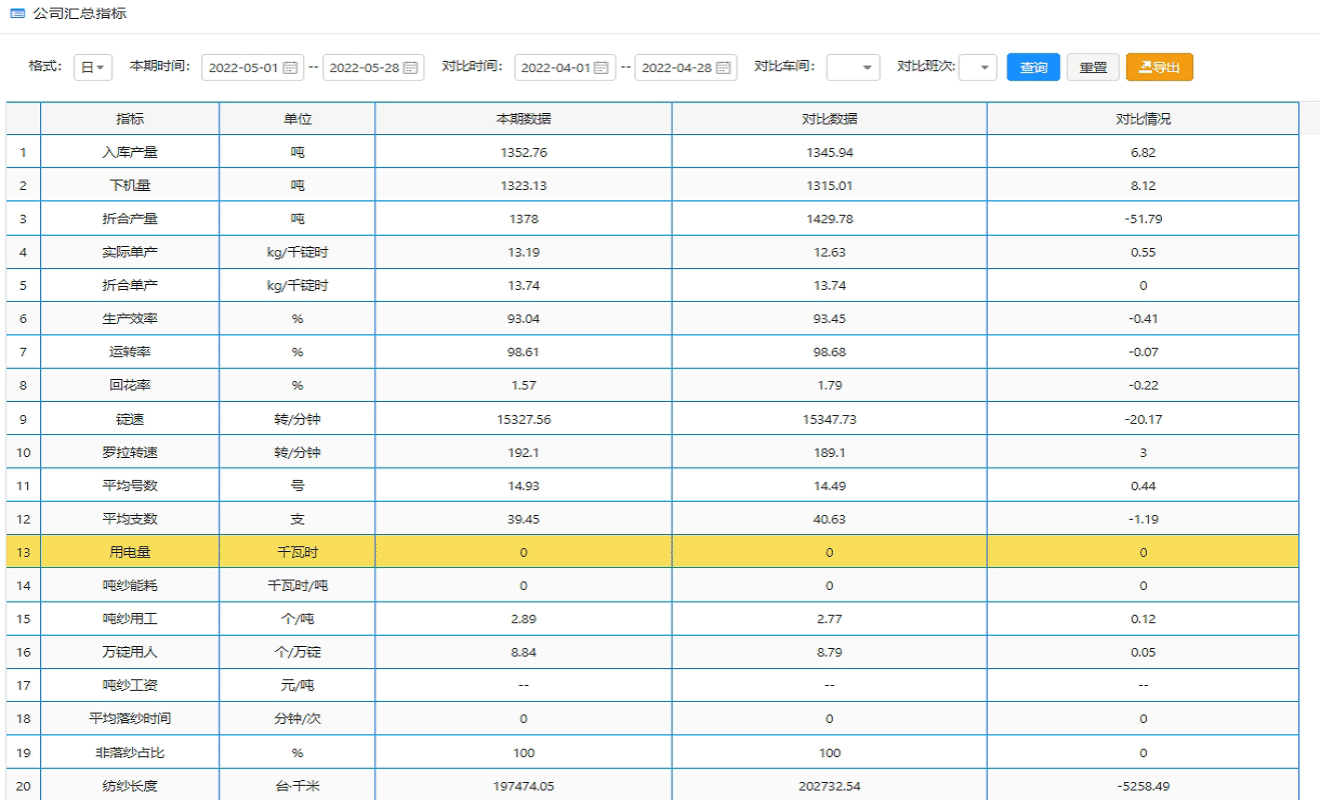The height and width of the screenshot is (800, 1320).
Task: Select the 平均支数 indicator cell
Action: [x=131, y=518]
